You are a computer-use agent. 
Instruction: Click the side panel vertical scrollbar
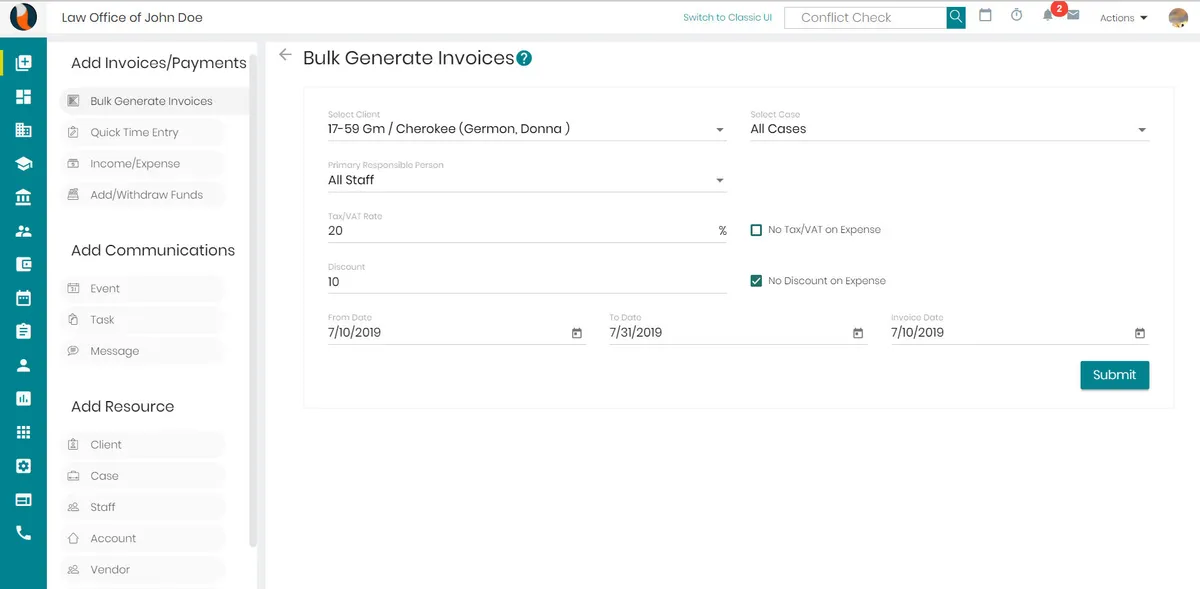[x=253, y=300]
